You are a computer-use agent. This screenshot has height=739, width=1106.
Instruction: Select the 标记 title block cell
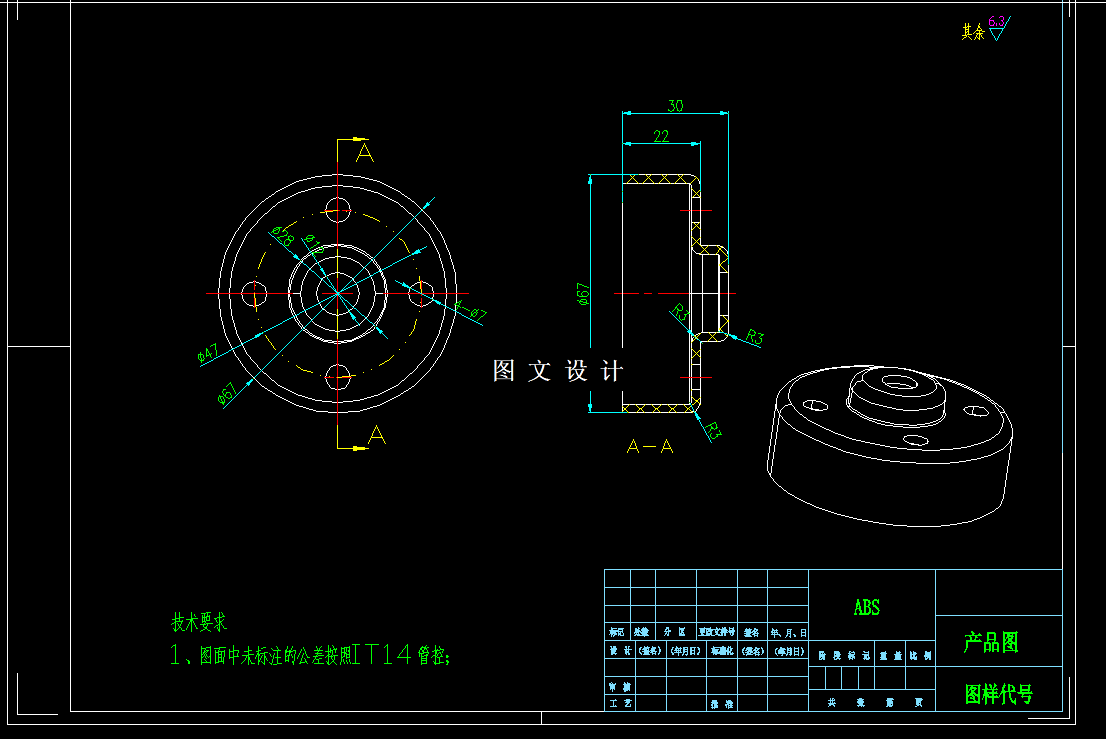coord(616,632)
